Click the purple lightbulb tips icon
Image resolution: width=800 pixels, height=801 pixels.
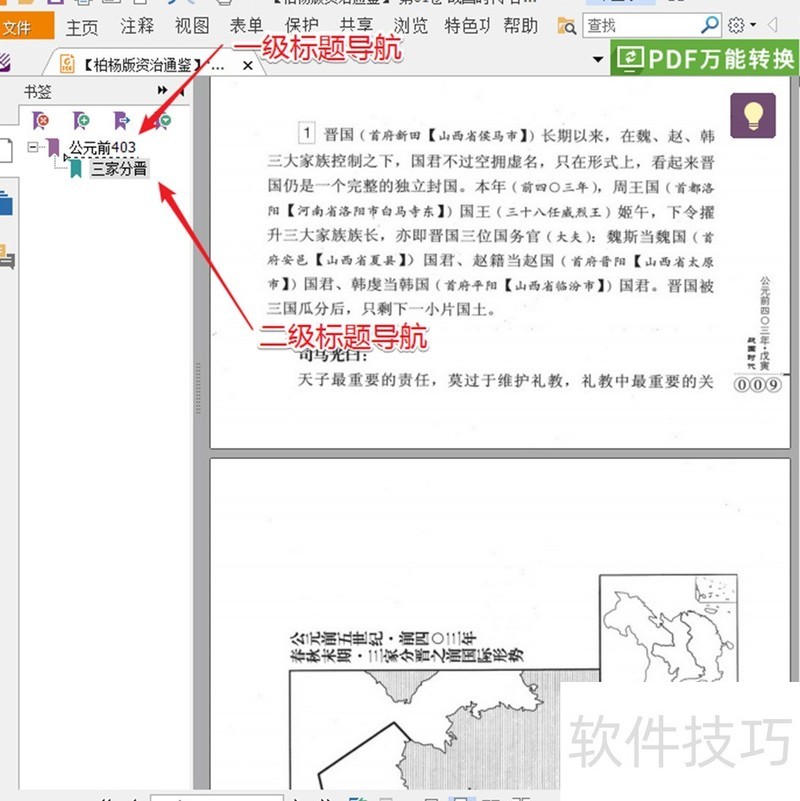coord(753,115)
